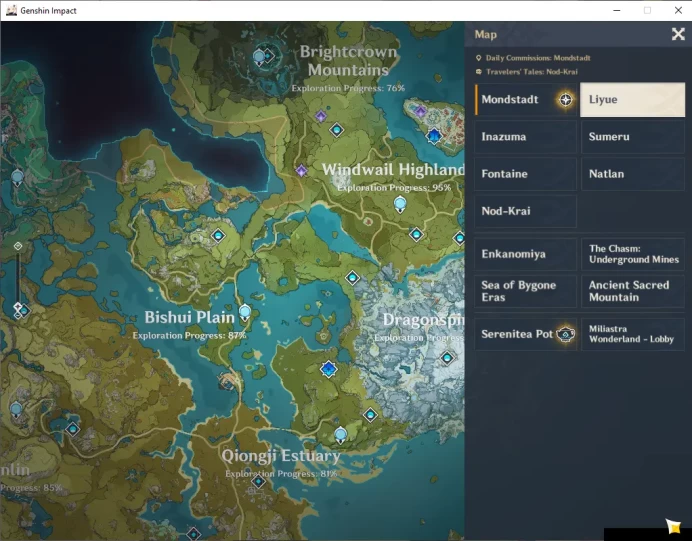Image resolution: width=692 pixels, height=541 pixels.
Task: Select the Statue of The Seven under Windwail Highland's 95%
Action: point(400,205)
